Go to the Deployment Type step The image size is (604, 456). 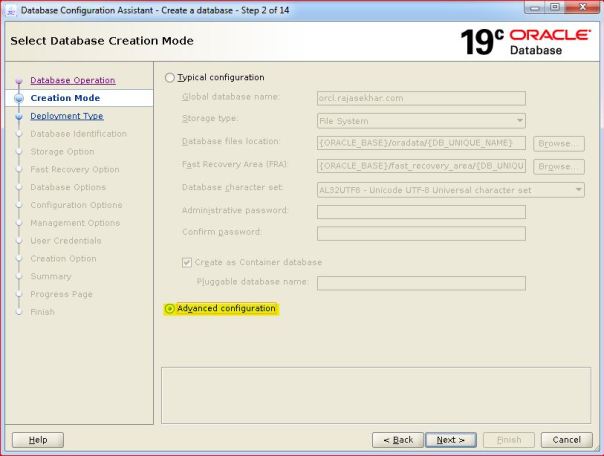pos(66,116)
